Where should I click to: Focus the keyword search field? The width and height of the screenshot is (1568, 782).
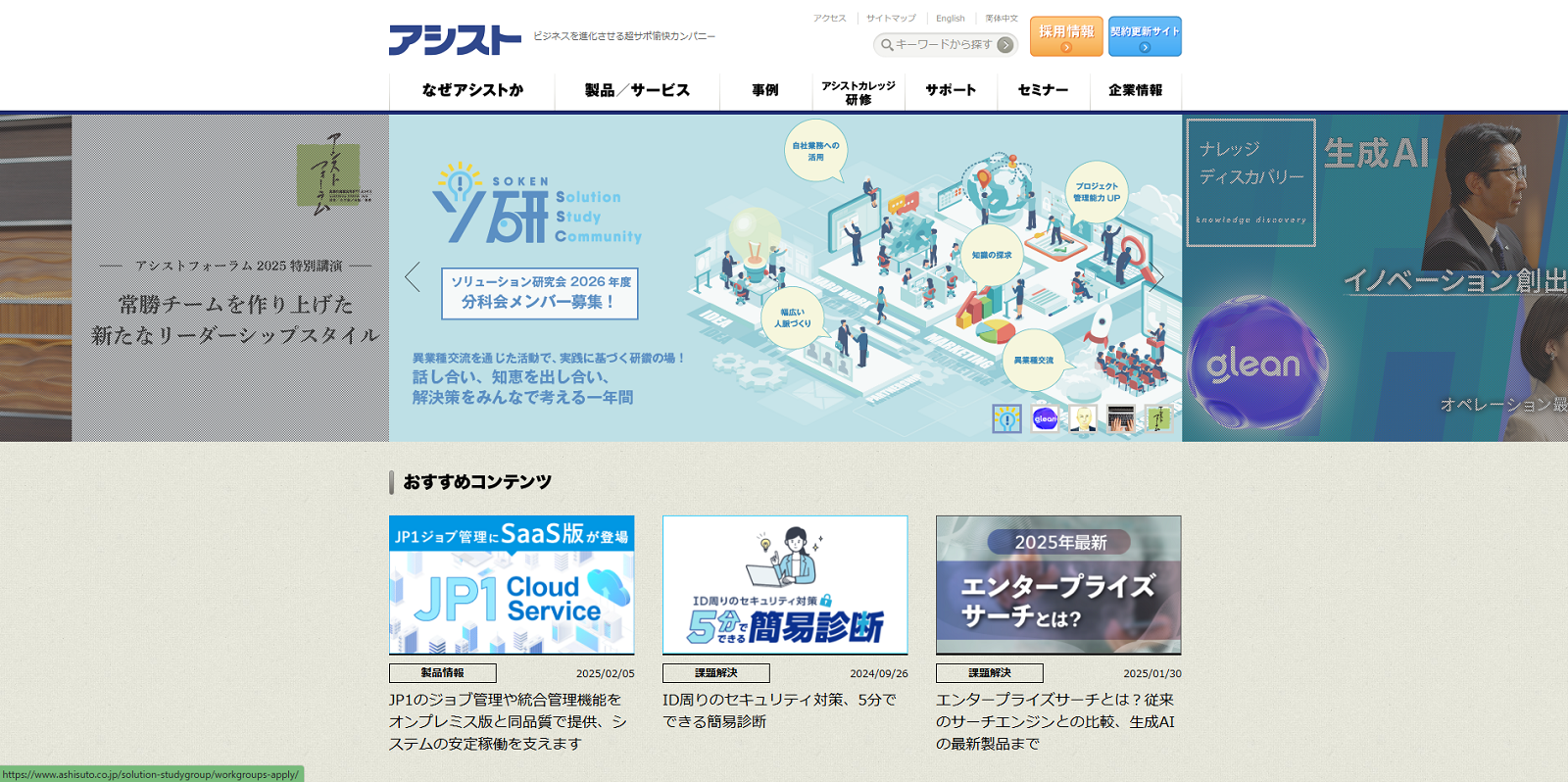[x=944, y=45]
